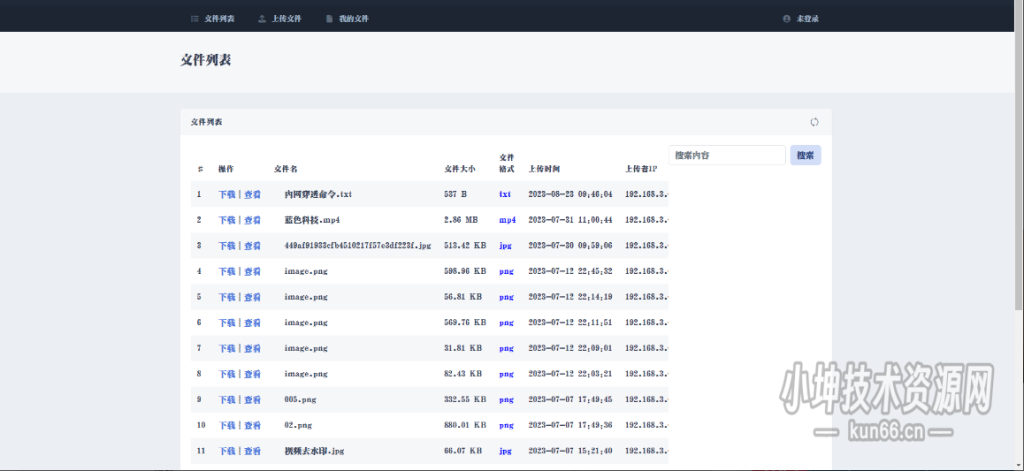Go to the 文件列表 navigation item
This screenshot has height=471, width=1024.
tap(213, 19)
